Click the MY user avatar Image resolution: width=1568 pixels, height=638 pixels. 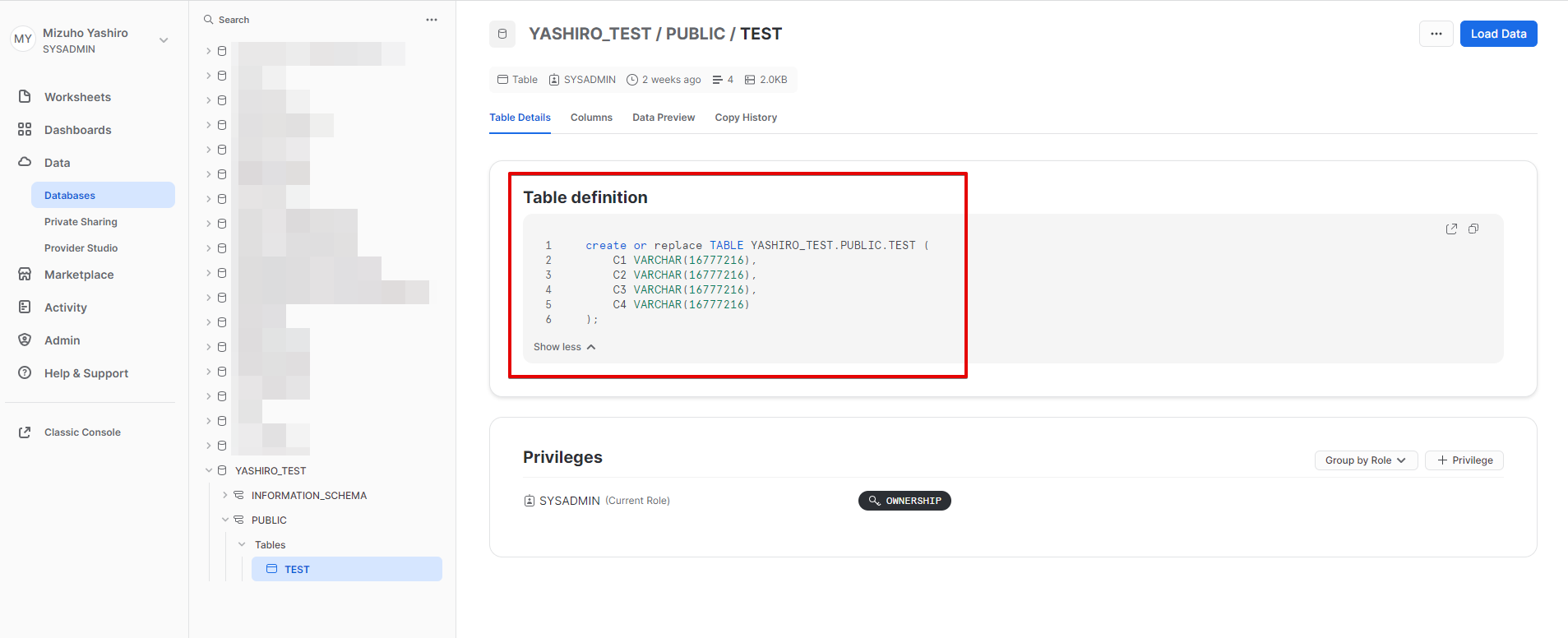point(23,39)
